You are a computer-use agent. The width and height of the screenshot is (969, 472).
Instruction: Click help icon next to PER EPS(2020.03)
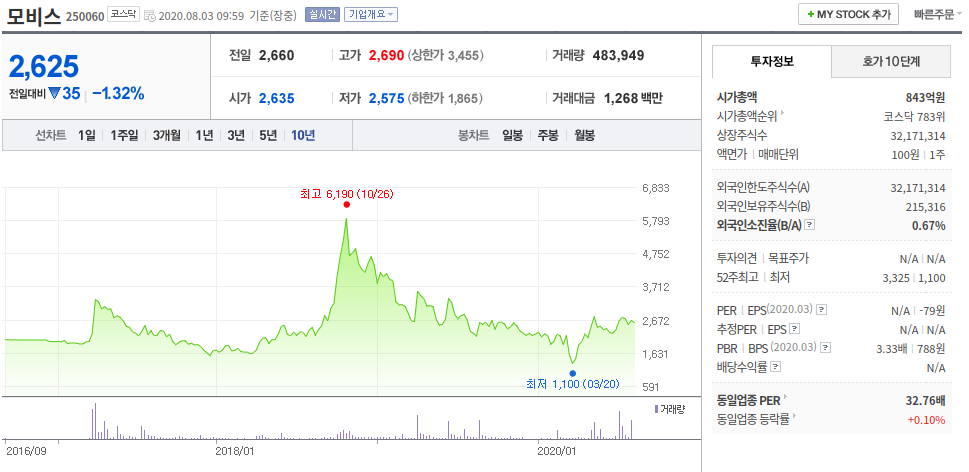click(x=821, y=310)
